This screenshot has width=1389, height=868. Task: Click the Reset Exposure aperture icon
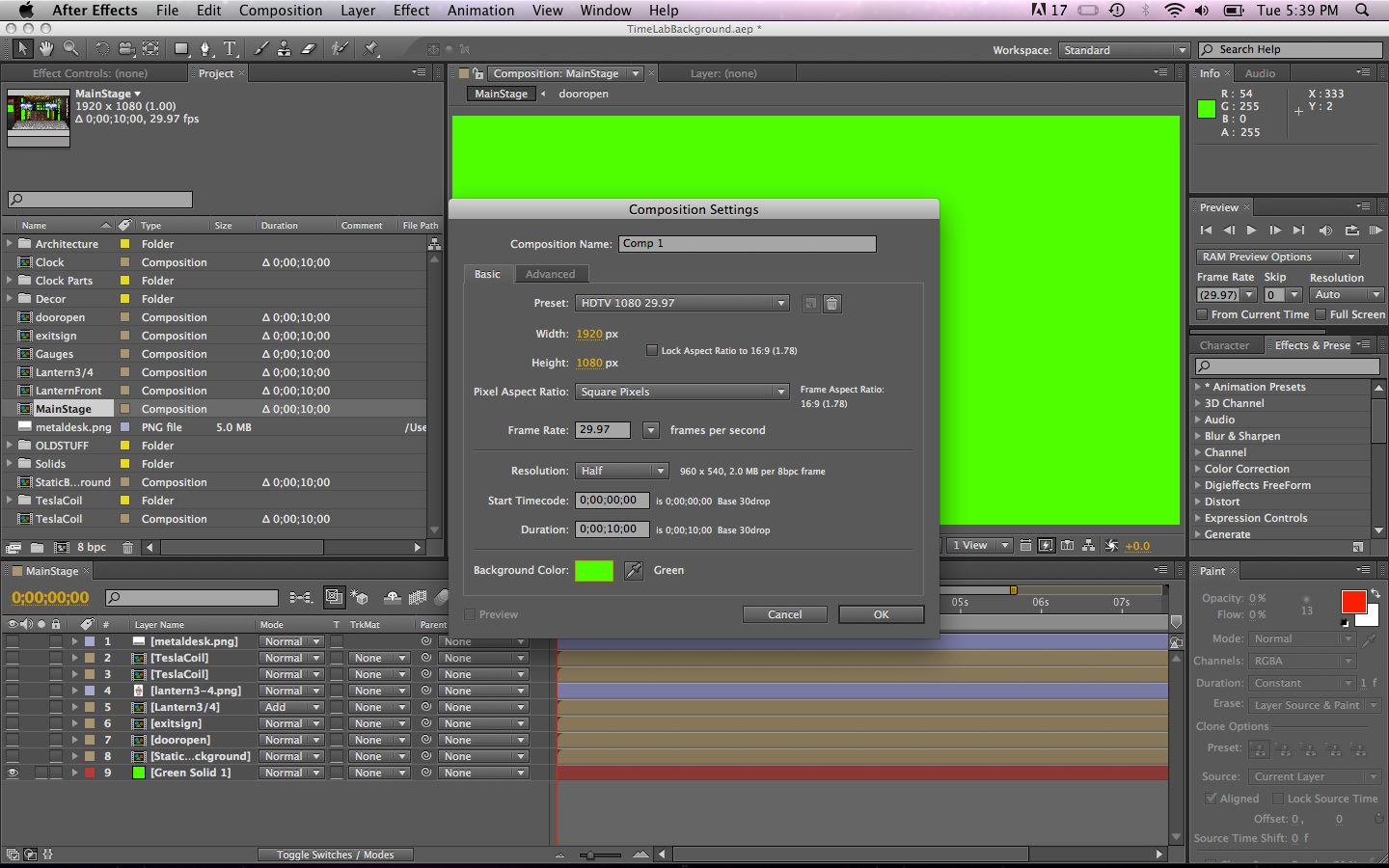pos(1111,546)
